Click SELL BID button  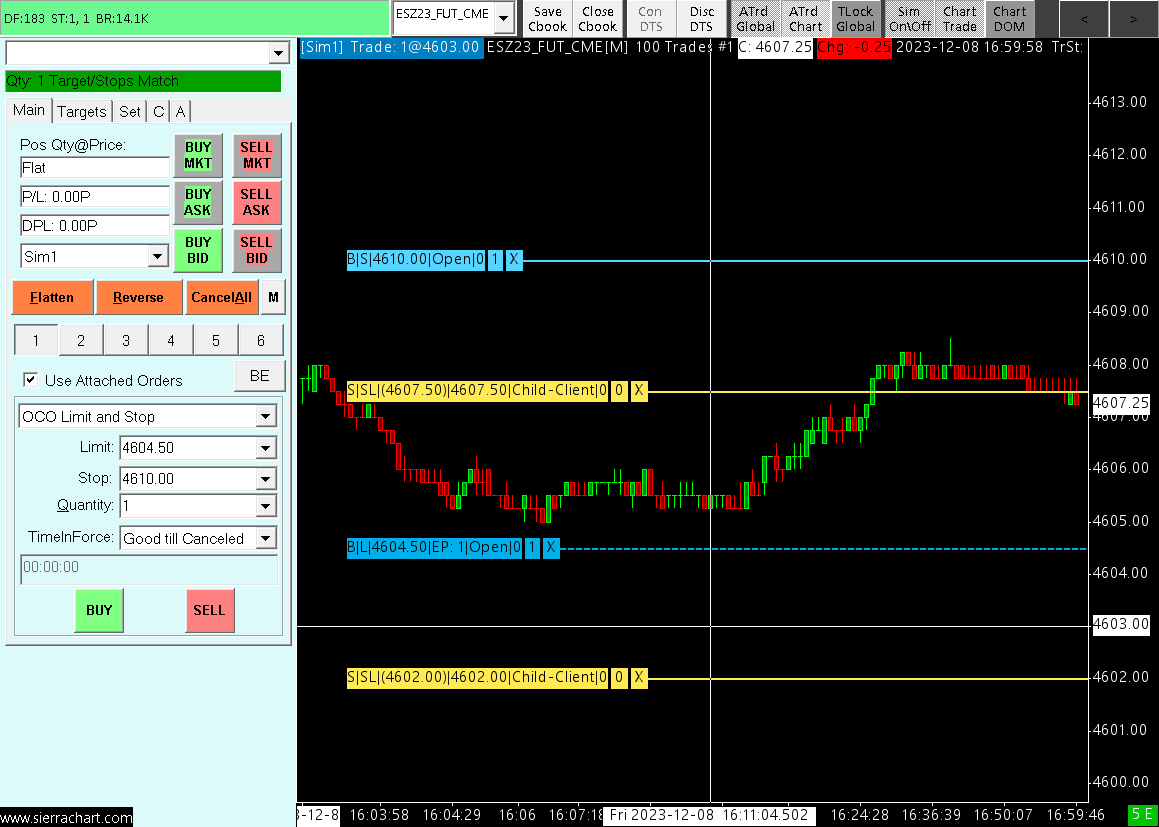(x=256, y=251)
